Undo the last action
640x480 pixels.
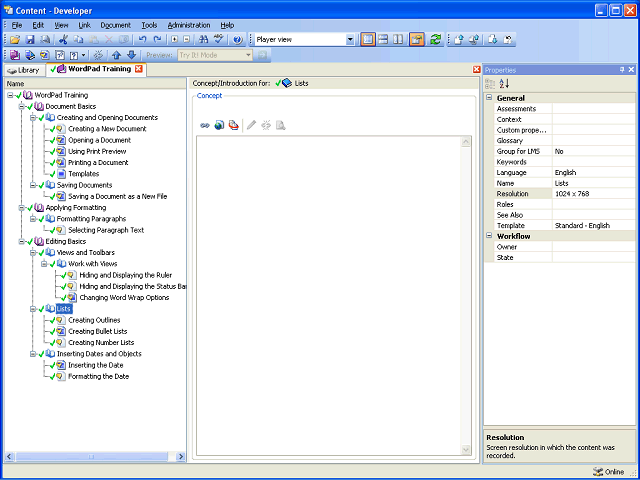point(142,40)
